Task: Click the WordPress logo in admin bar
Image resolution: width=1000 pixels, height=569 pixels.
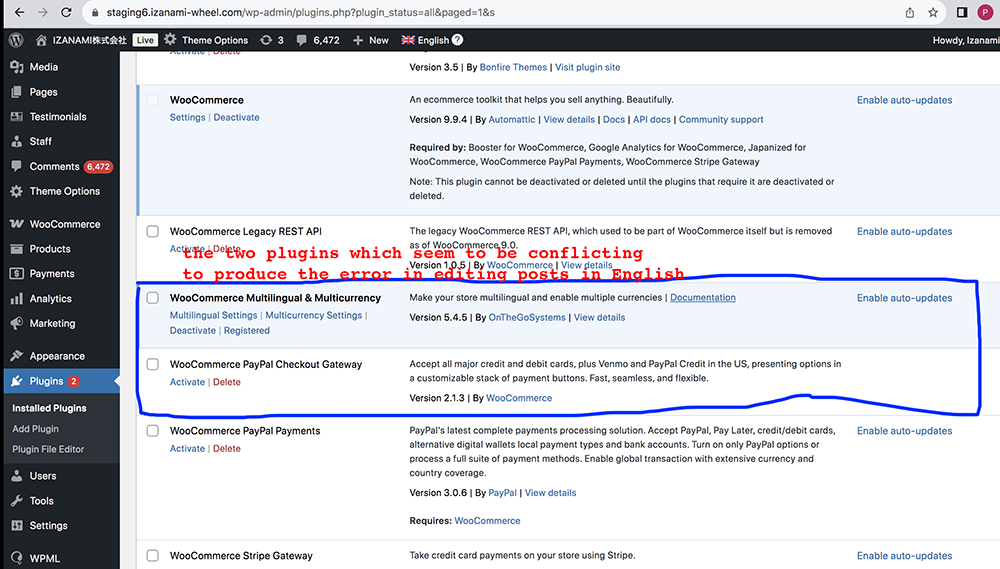Action: point(17,40)
